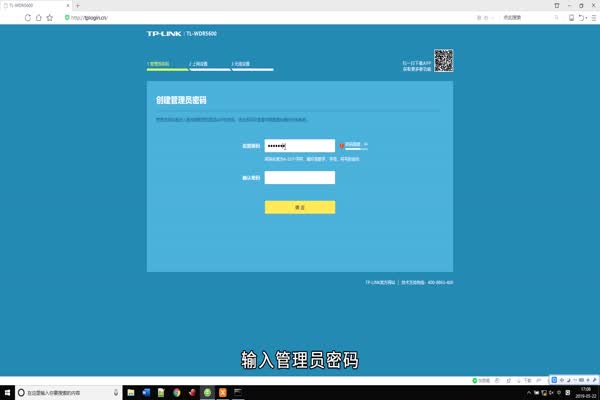Click the microphone icon in taskbar search
The width and height of the screenshot is (600, 400).
116,393
